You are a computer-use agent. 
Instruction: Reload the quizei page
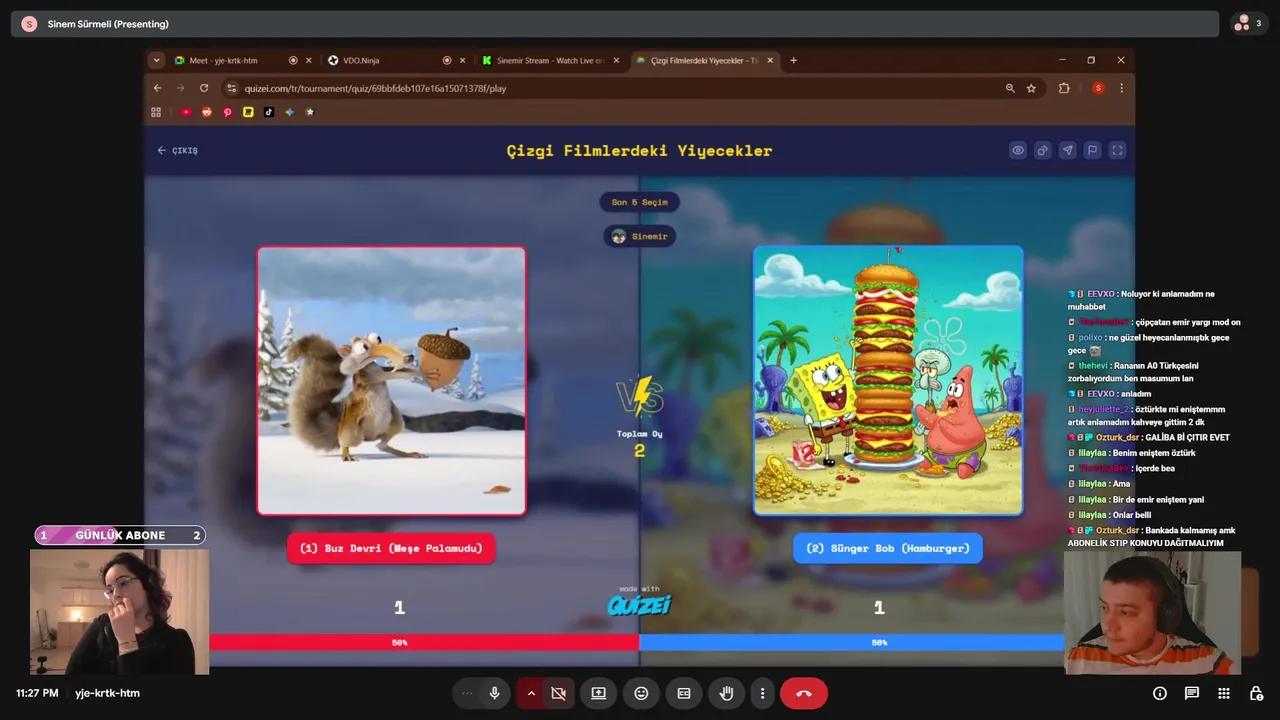coord(204,88)
